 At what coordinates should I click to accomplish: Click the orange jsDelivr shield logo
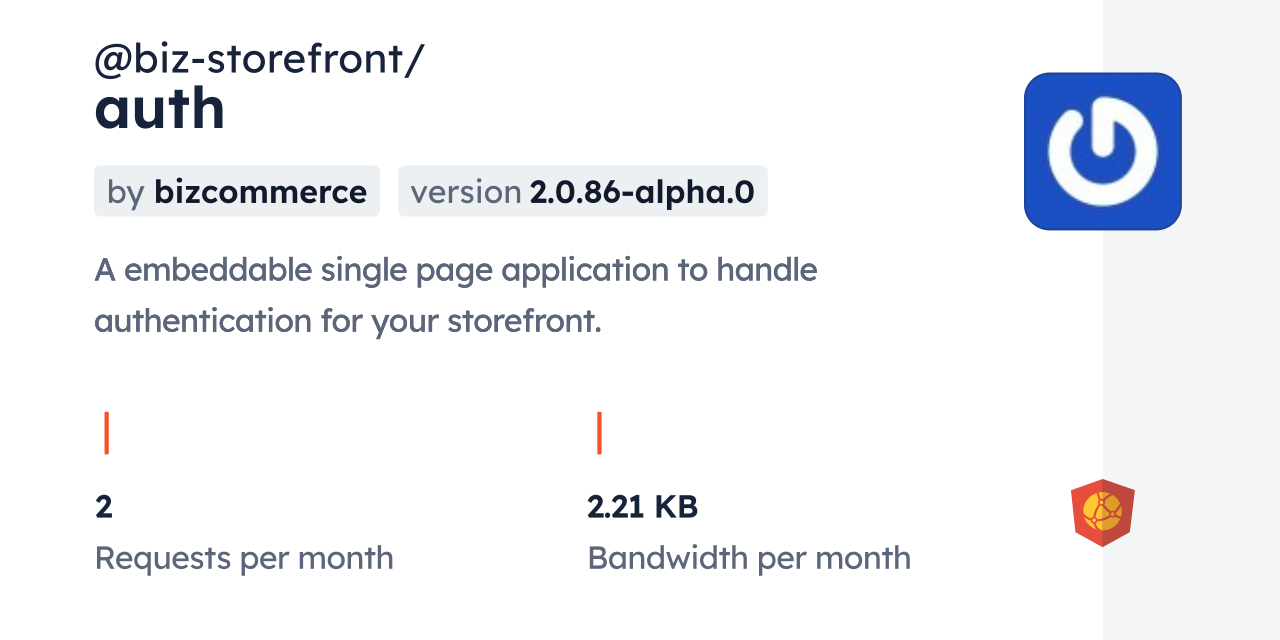pyautogui.click(x=1103, y=513)
